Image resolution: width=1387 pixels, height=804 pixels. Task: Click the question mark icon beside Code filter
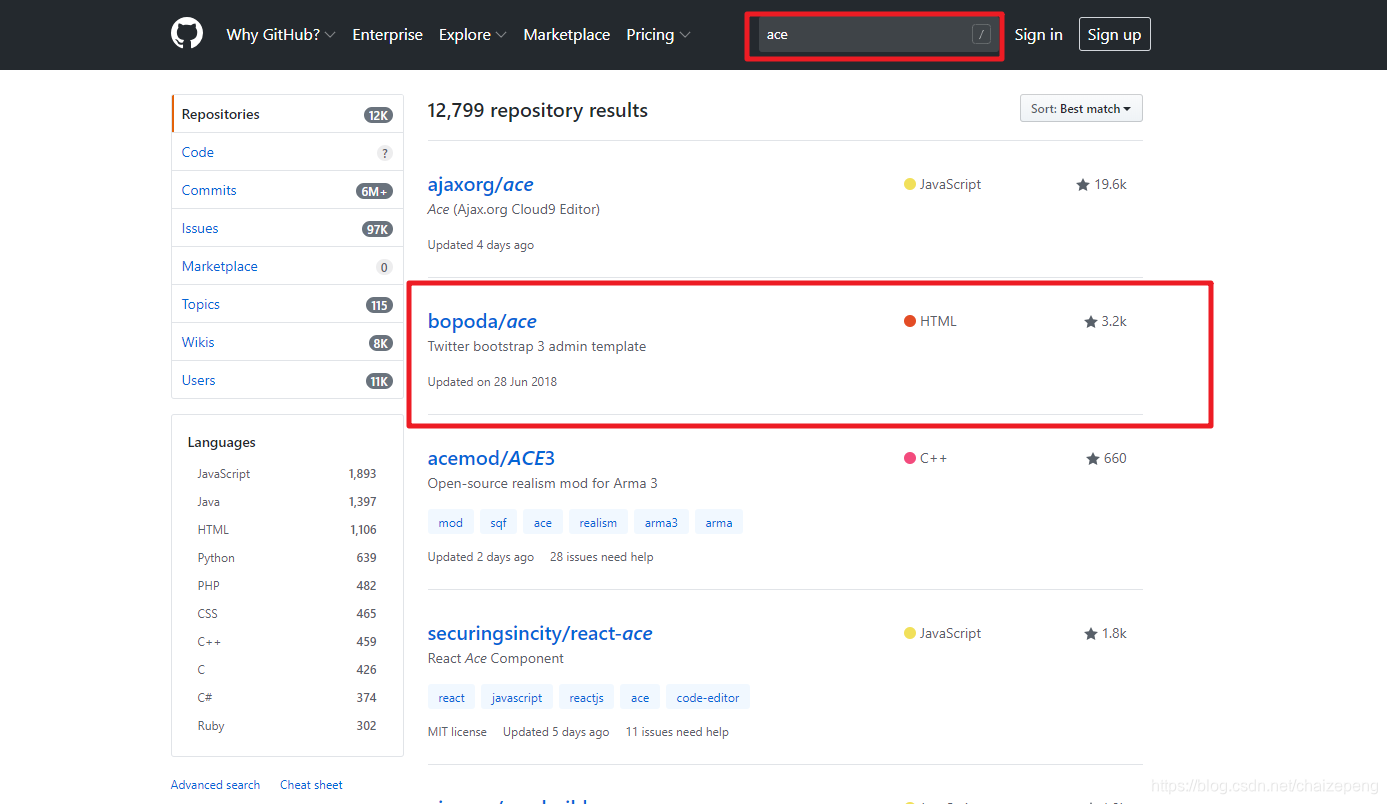[x=385, y=152]
